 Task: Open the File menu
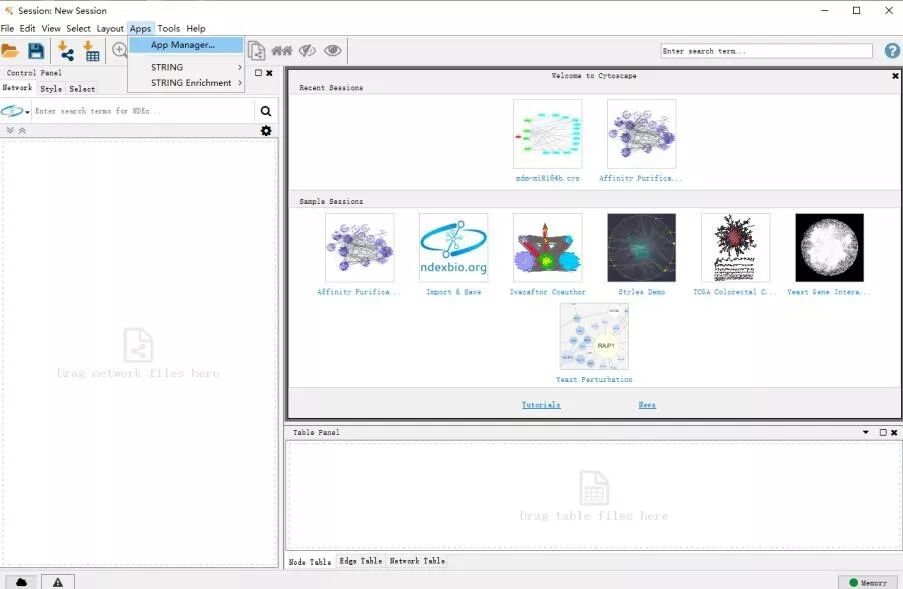coord(7,28)
